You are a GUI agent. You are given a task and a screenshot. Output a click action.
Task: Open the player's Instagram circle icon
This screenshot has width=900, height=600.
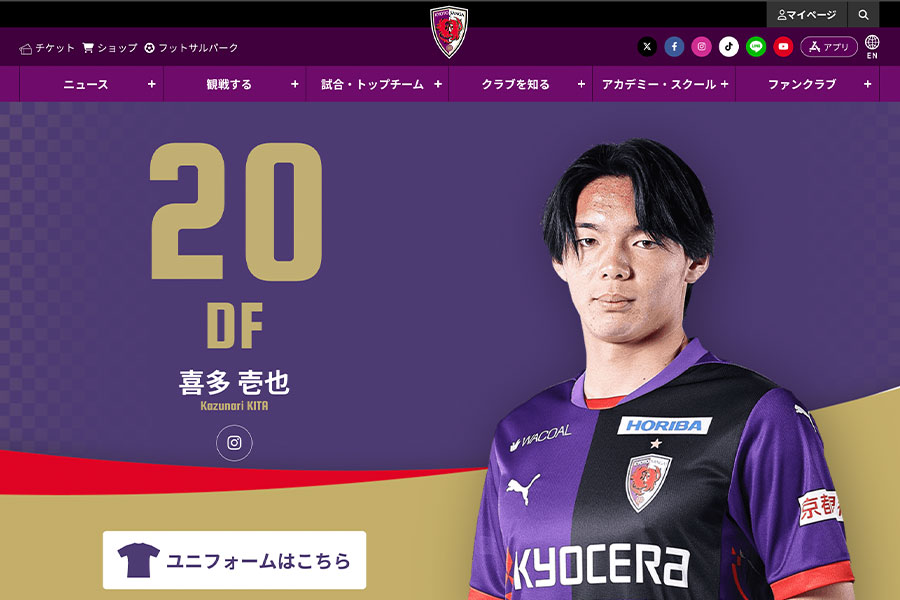pos(234,443)
